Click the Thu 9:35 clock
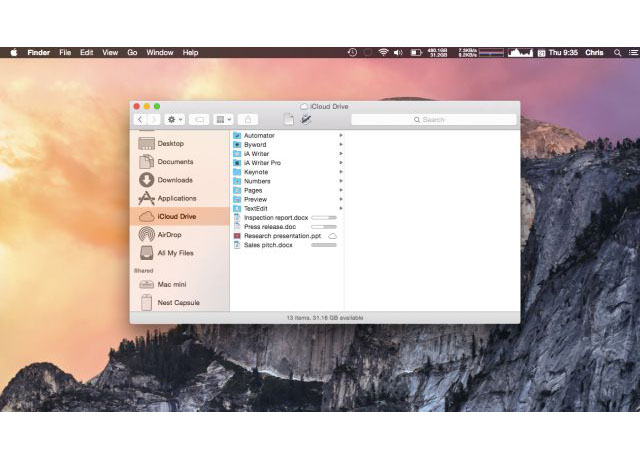The width and height of the screenshot is (640, 460). point(563,53)
